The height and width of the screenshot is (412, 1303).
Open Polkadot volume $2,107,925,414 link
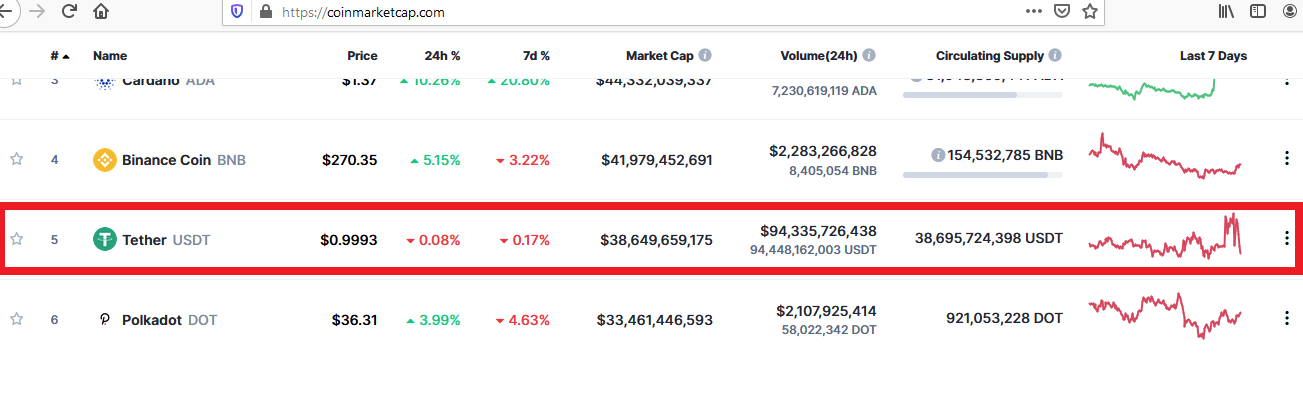point(826,311)
